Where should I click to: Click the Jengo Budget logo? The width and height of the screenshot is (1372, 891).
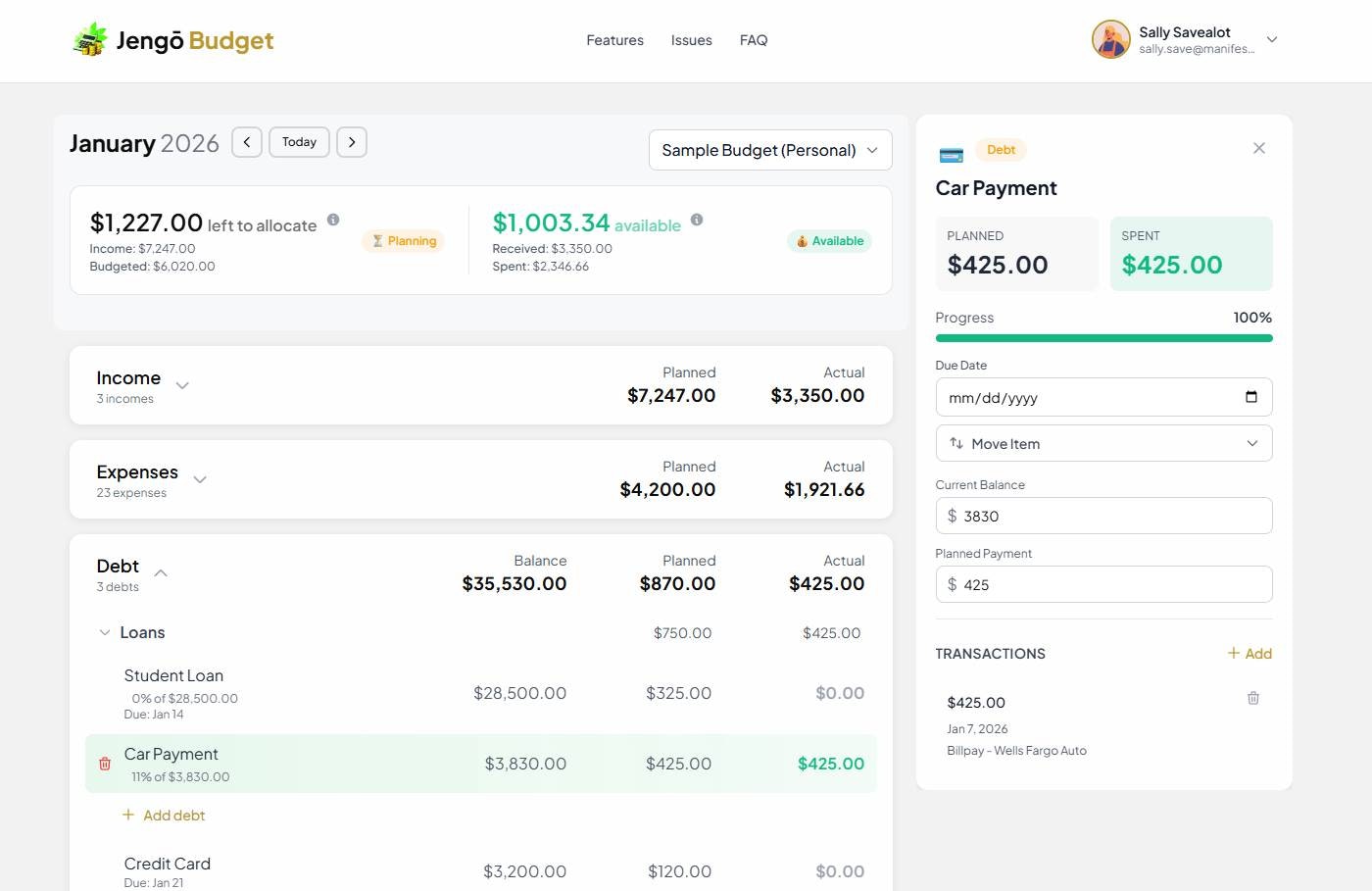(x=172, y=40)
